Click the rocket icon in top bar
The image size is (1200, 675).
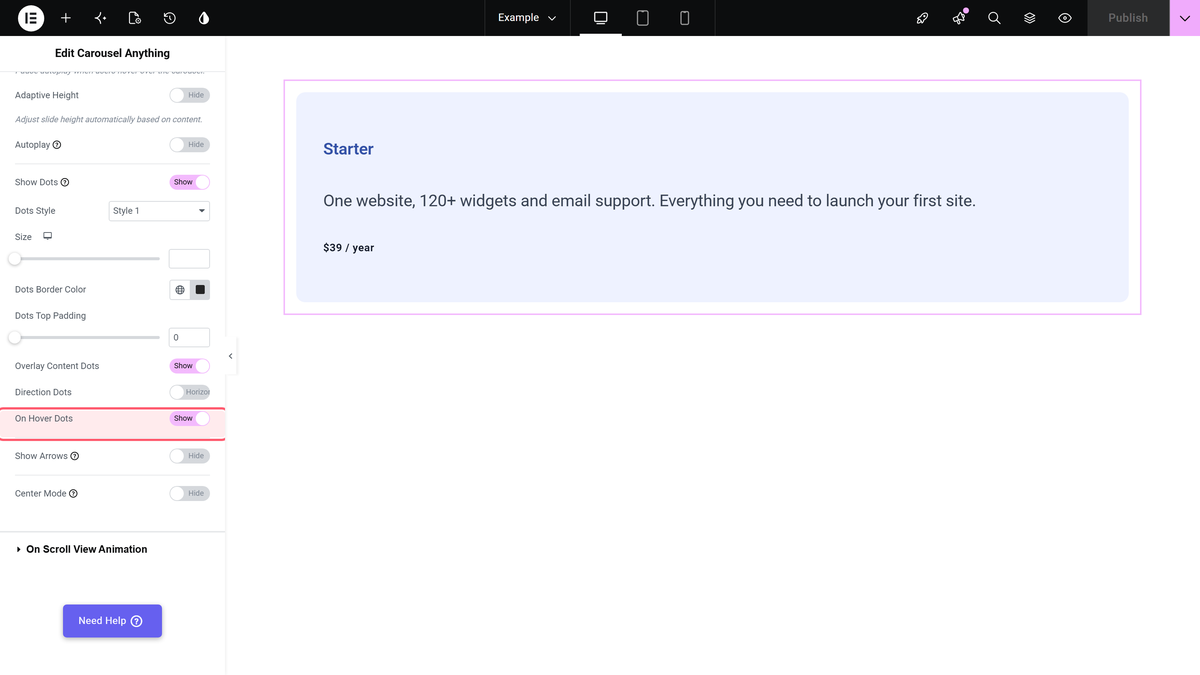[x=923, y=18]
